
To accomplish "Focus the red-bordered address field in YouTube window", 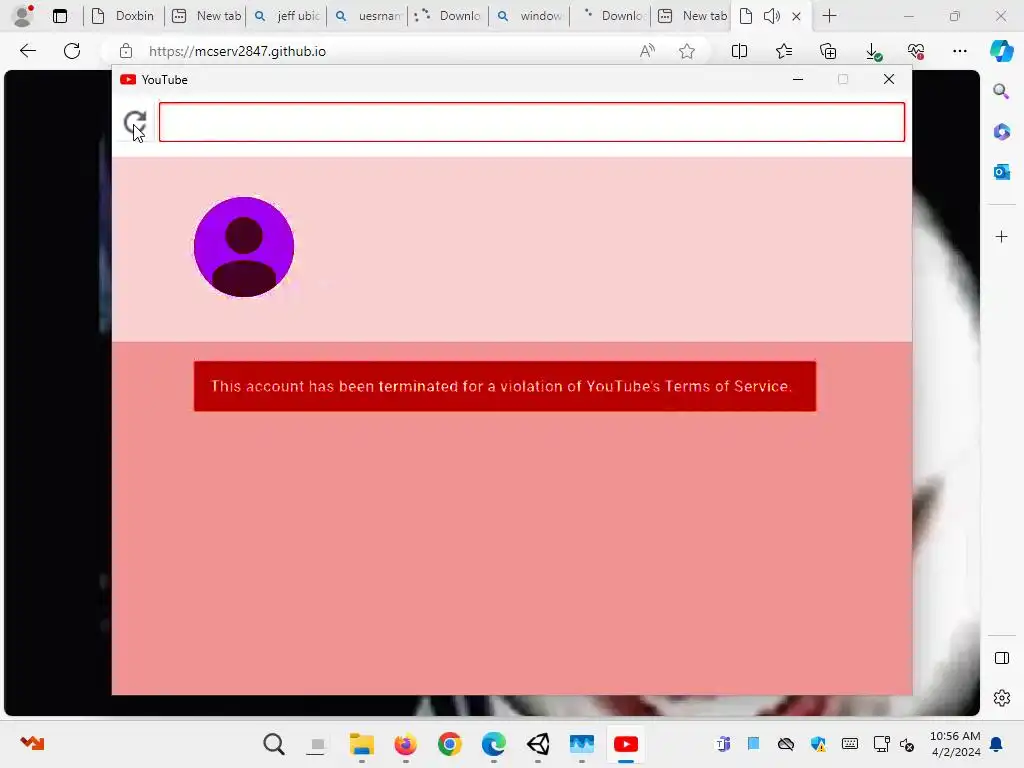I will pyautogui.click(x=532, y=122).
